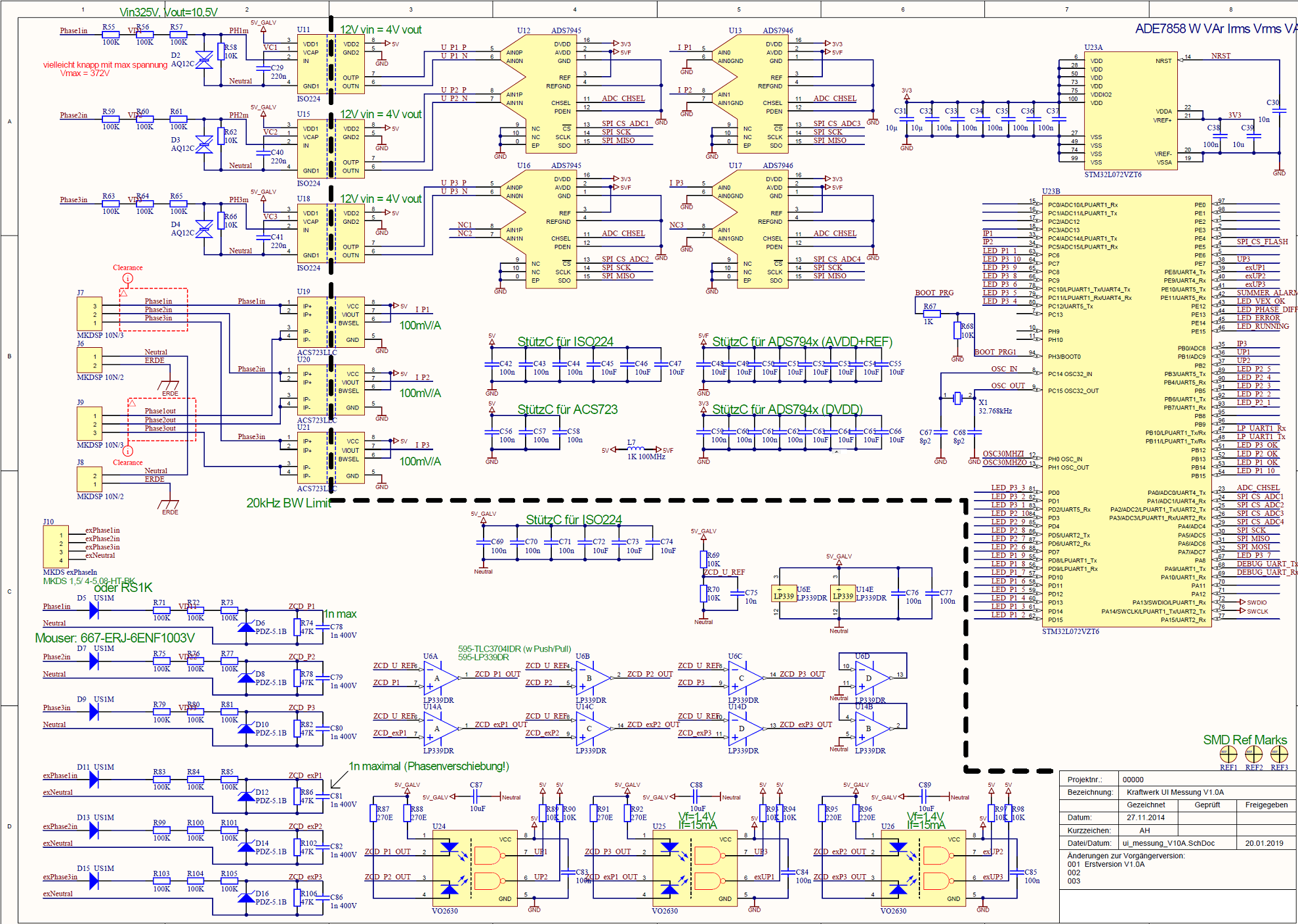Select the U20 ACS723 current sensor symbol
Viewport: 1298px width, 924px height.
pos(331,390)
